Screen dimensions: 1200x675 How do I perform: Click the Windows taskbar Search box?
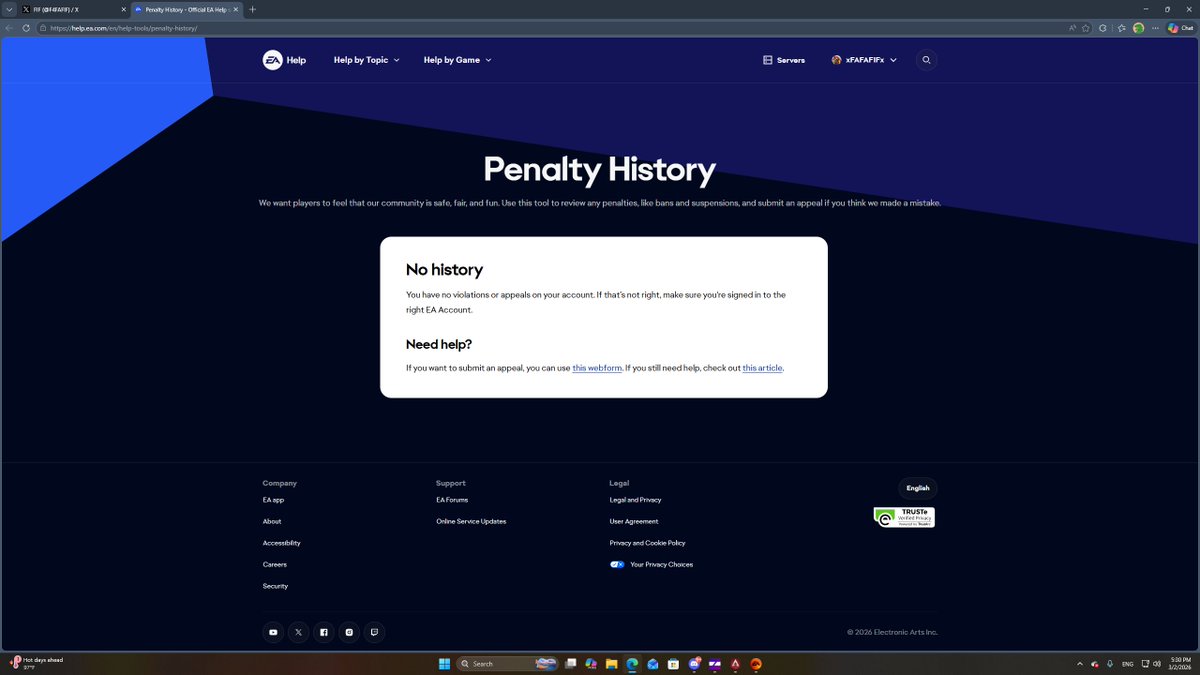pos(508,664)
